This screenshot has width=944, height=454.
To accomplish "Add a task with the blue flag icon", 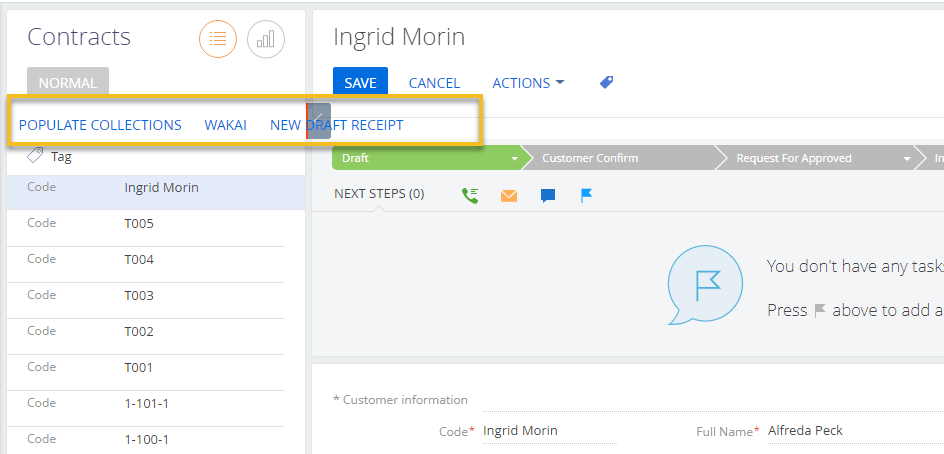I will 587,195.
